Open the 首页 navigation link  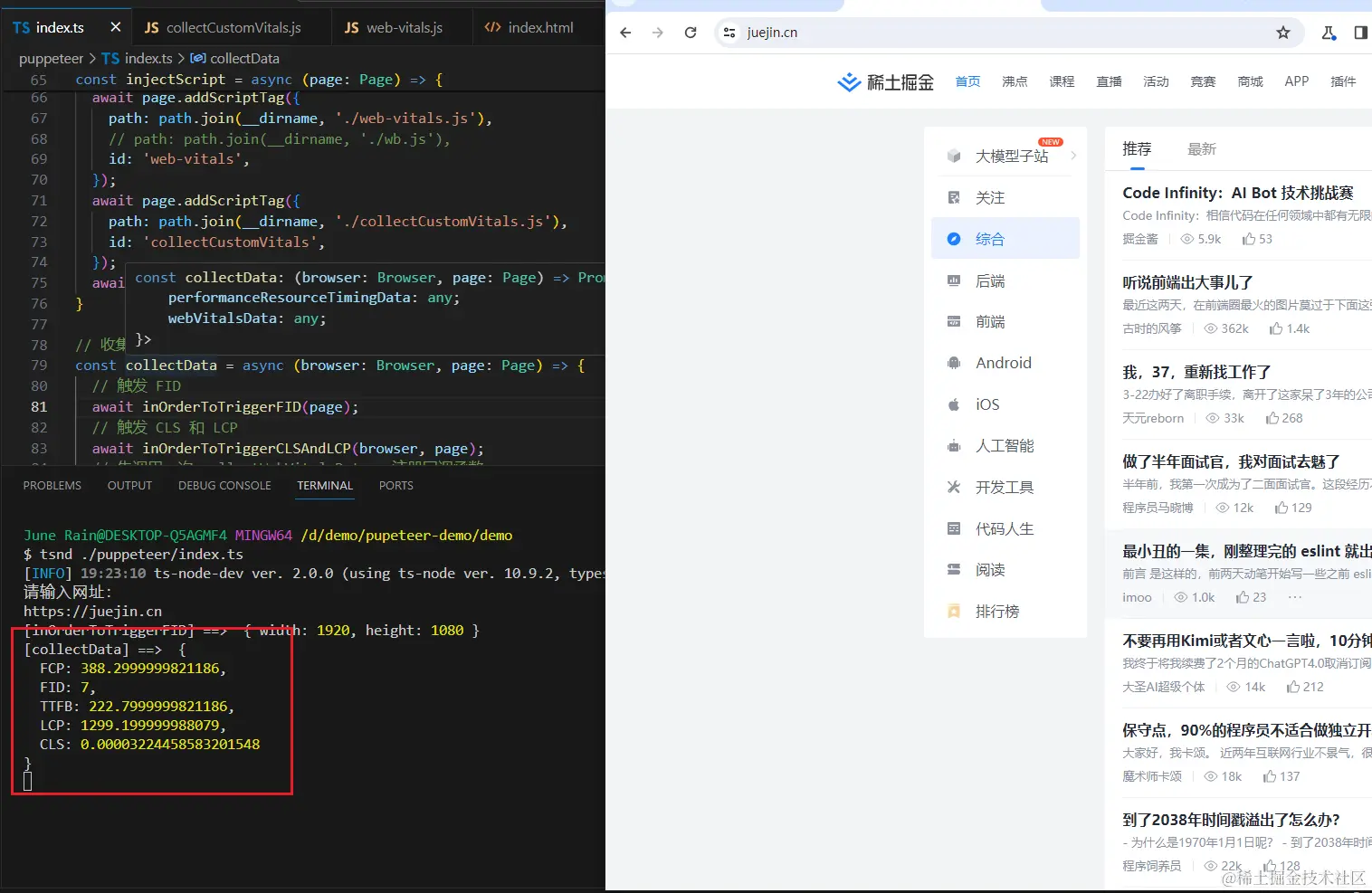[967, 81]
